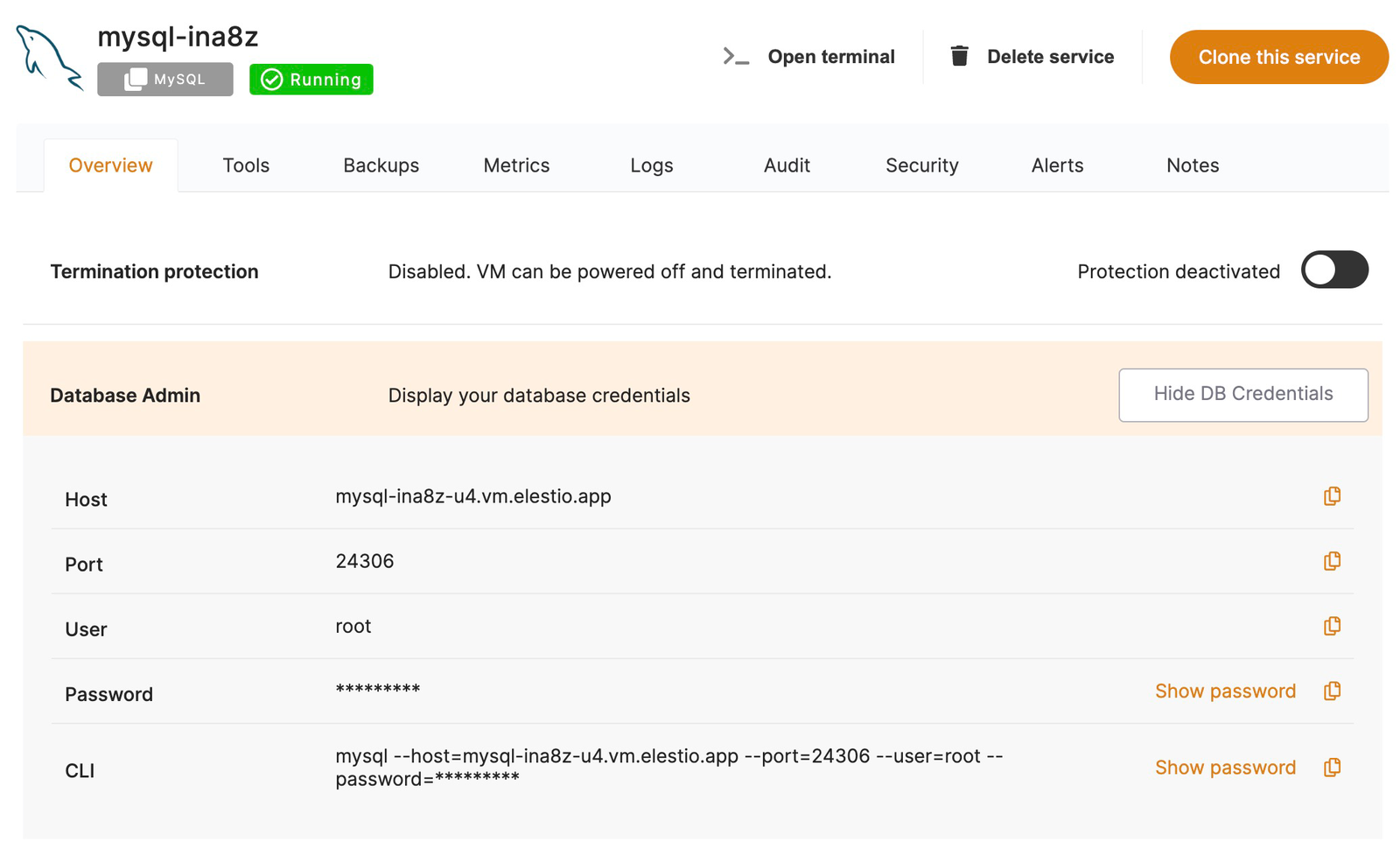Enable termination protection toggle
Image resolution: width=1400 pixels, height=842 pixels.
tap(1334, 270)
